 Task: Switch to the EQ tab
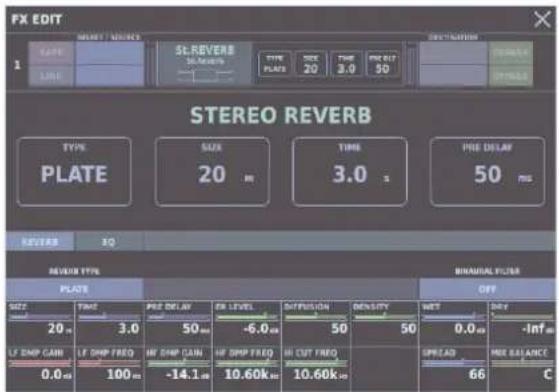(x=109, y=242)
